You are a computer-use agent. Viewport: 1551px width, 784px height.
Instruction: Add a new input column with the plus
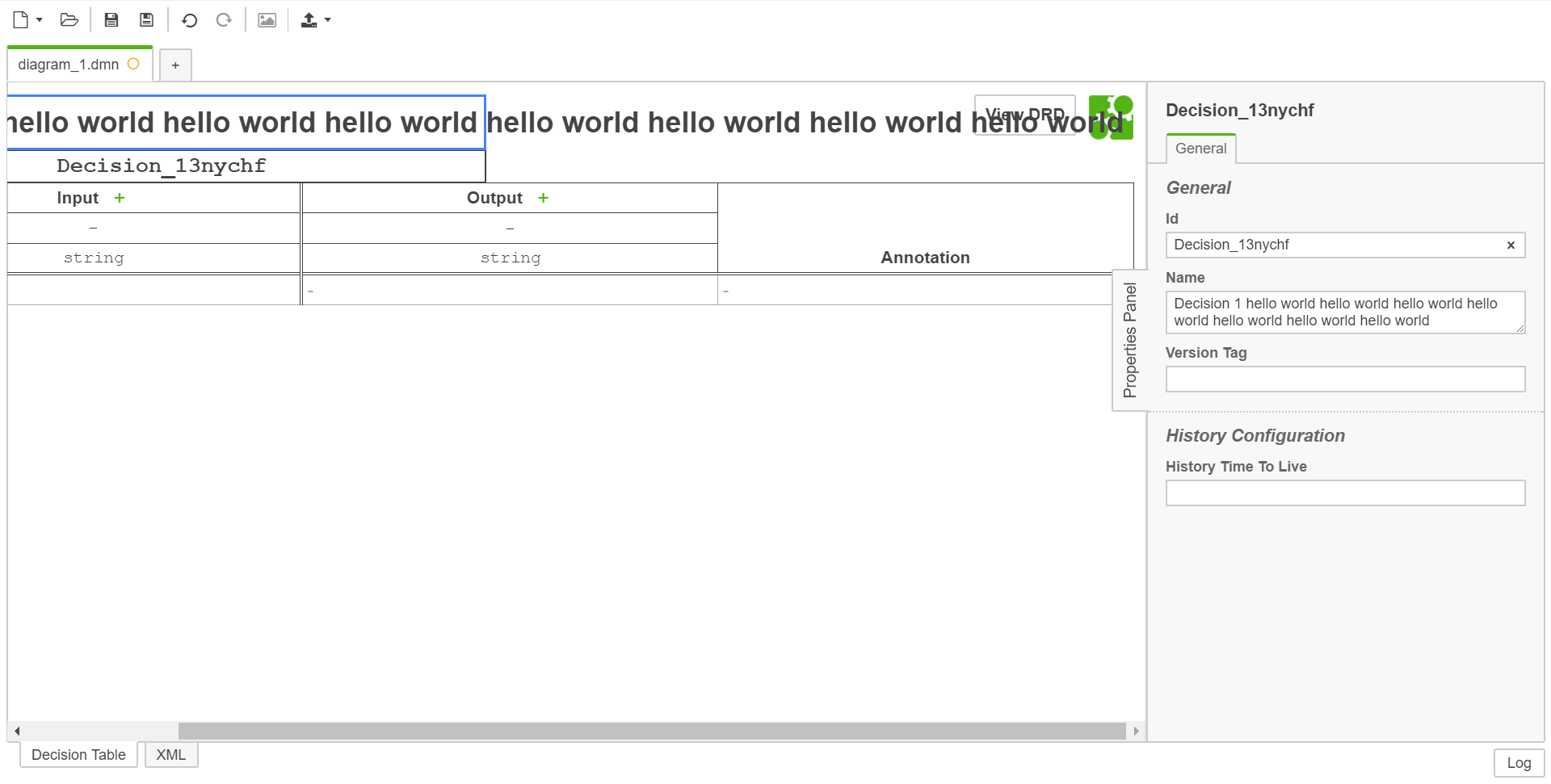click(120, 197)
